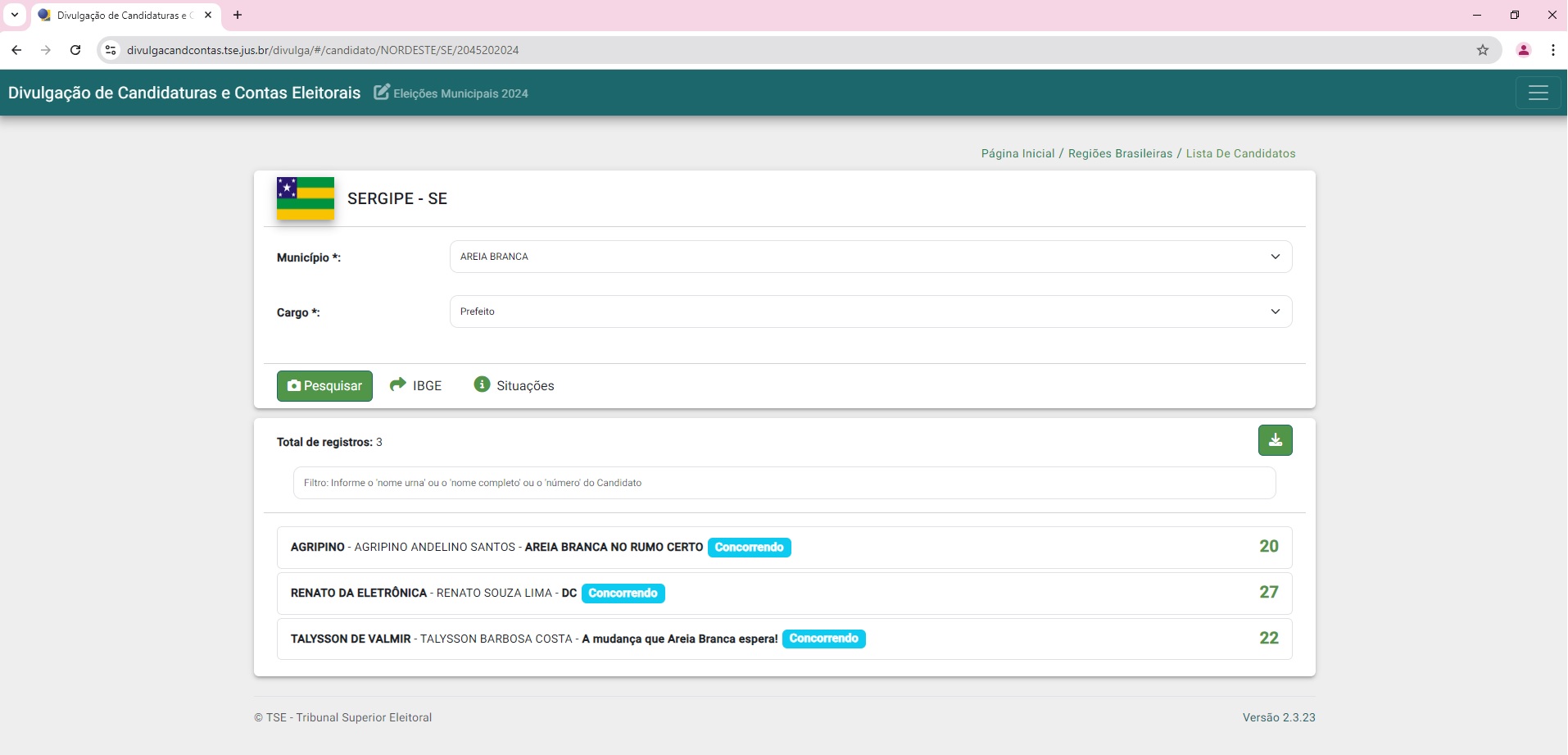The height and width of the screenshot is (755, 1568).
Task: Close the Divulgação de Candidaturas tab
Action: tap(208, 15)
